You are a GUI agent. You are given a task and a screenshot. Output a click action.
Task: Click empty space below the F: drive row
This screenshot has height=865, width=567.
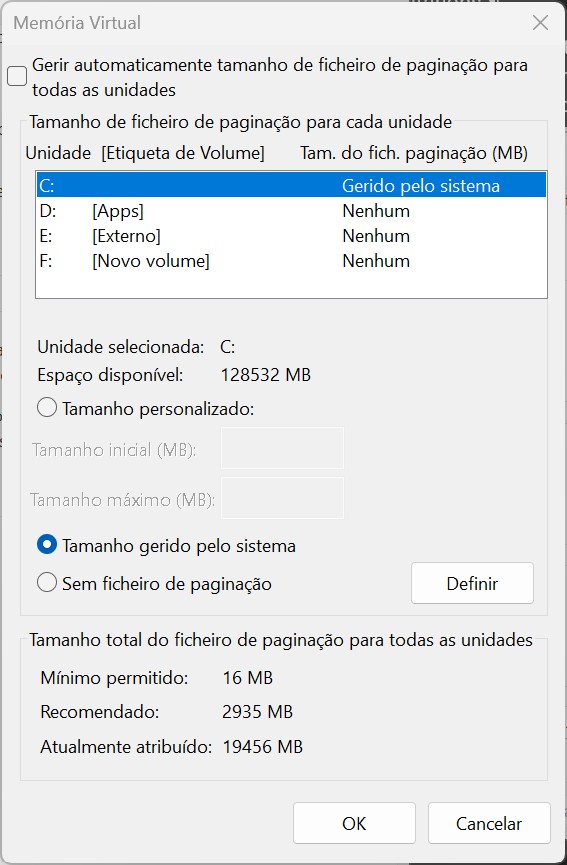coord(291,286)
